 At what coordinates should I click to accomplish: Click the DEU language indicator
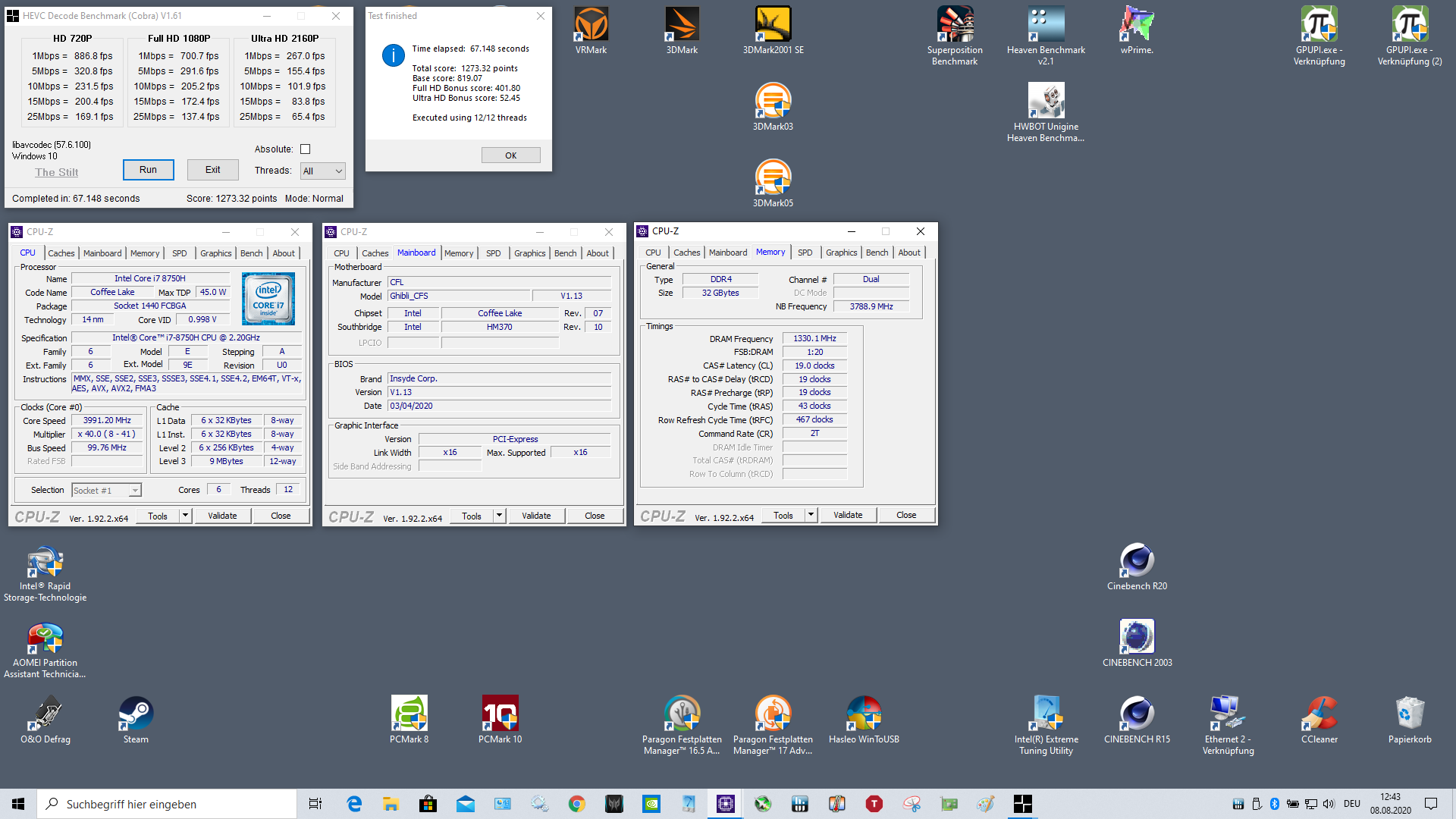[x=1352, y=804]
